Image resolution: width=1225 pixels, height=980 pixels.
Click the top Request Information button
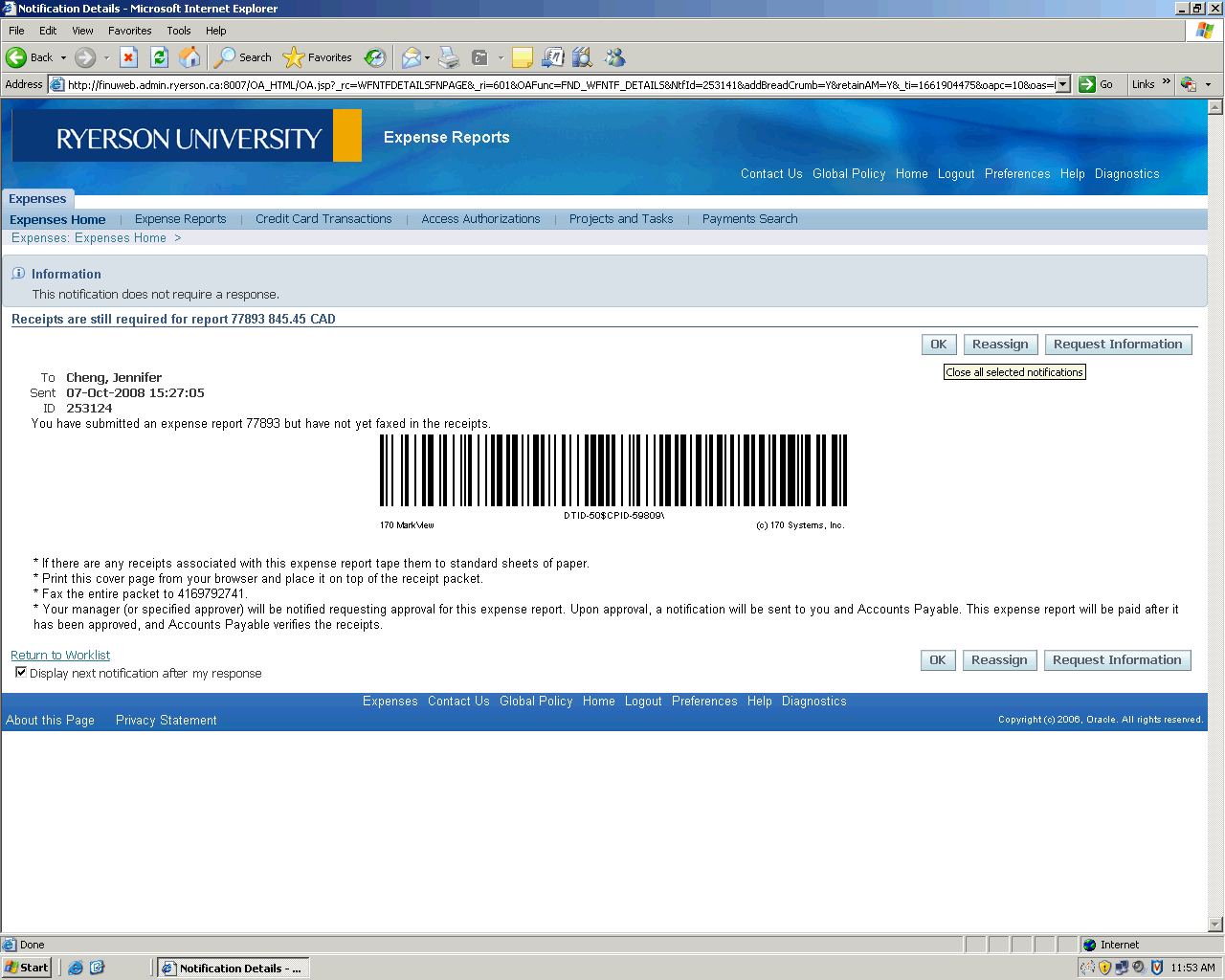(1118, 345)
